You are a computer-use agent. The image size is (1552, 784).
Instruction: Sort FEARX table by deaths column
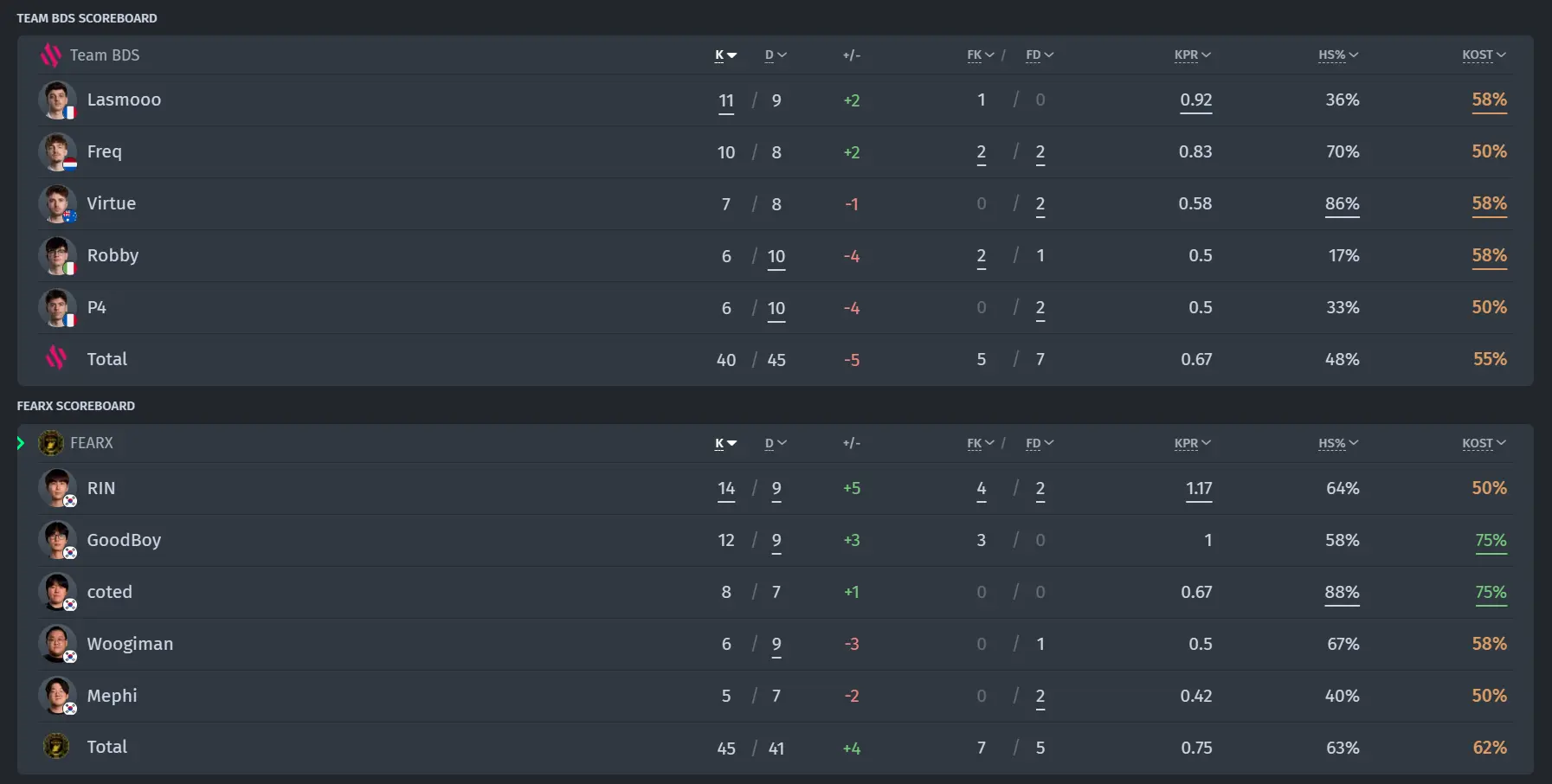coord(776,444)
